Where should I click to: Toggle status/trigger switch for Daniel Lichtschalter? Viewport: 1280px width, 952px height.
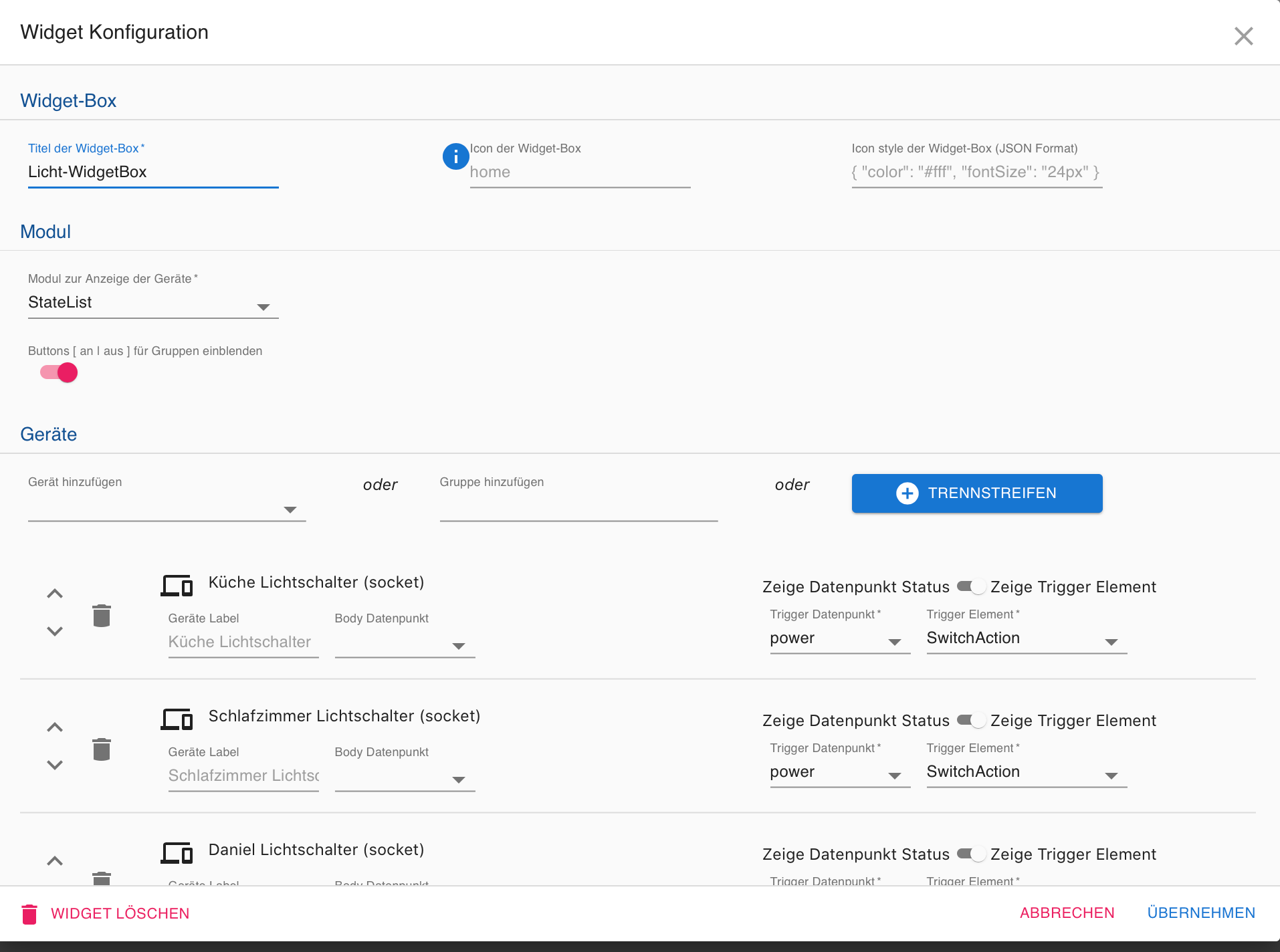pos(970,854)
